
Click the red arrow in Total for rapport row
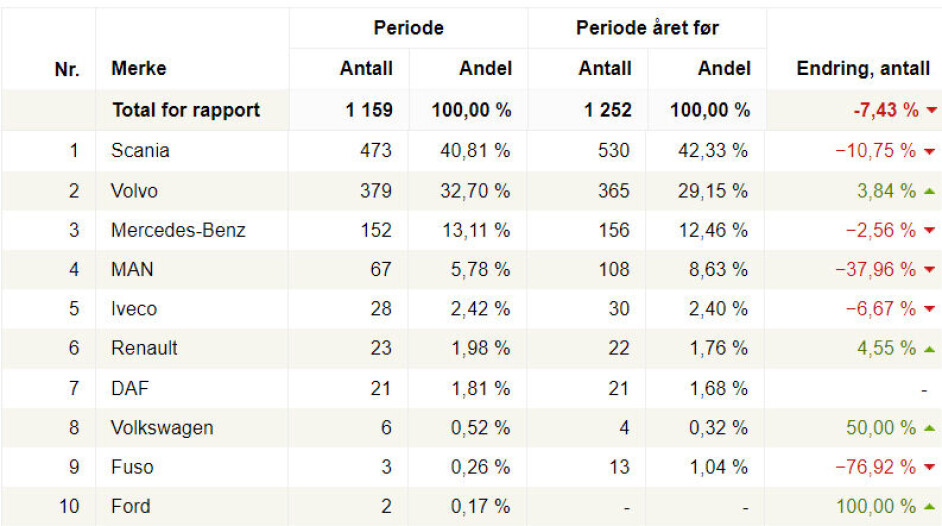coord(932,111)
